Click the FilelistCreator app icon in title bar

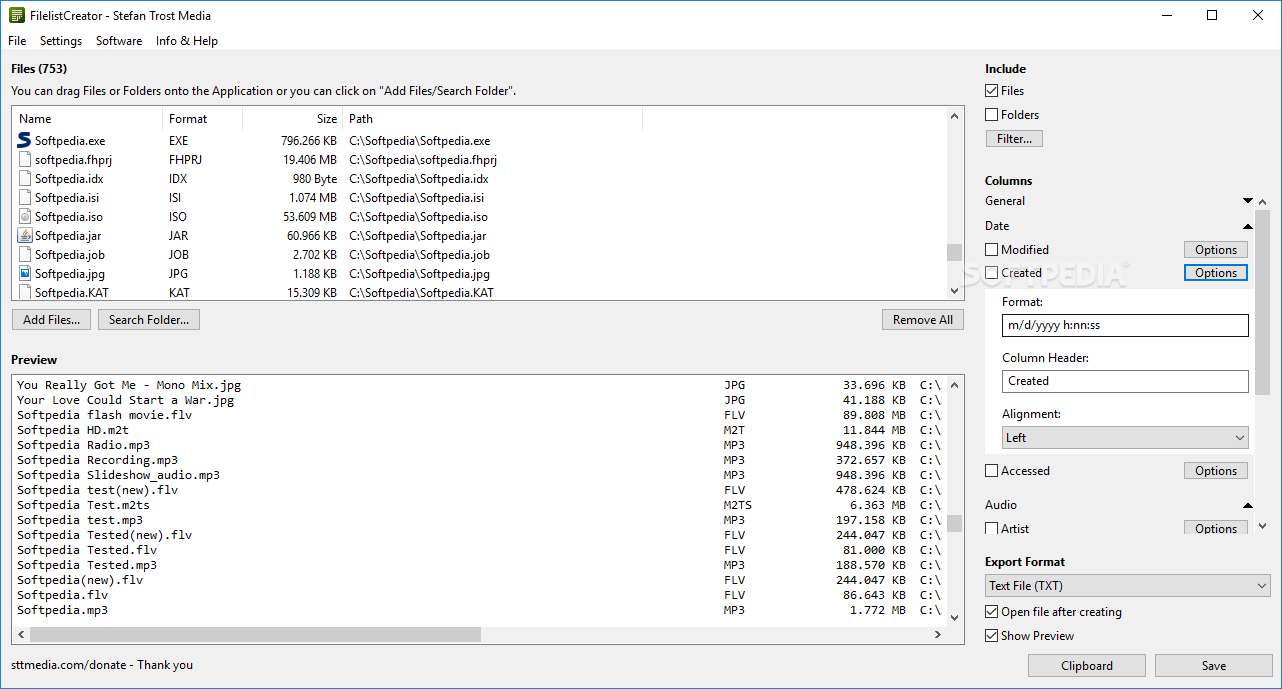(16, 15)
